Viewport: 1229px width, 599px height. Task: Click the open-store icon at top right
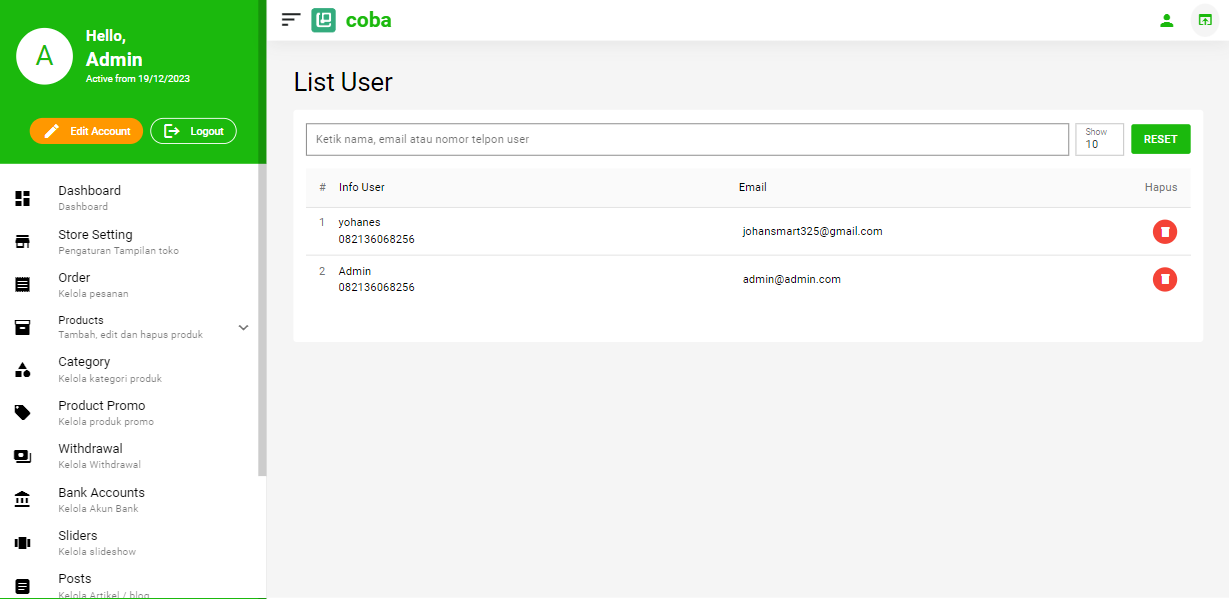pyautogui.click(x=1204, y=20)
